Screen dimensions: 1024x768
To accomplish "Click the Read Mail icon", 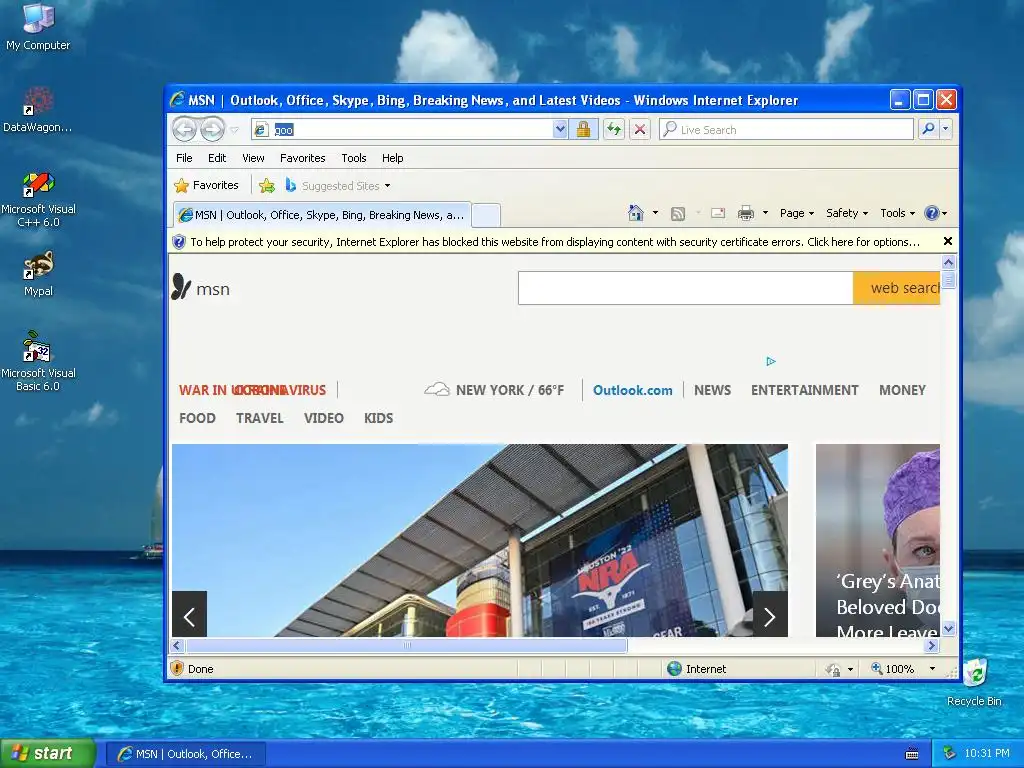I will [718, 213].
